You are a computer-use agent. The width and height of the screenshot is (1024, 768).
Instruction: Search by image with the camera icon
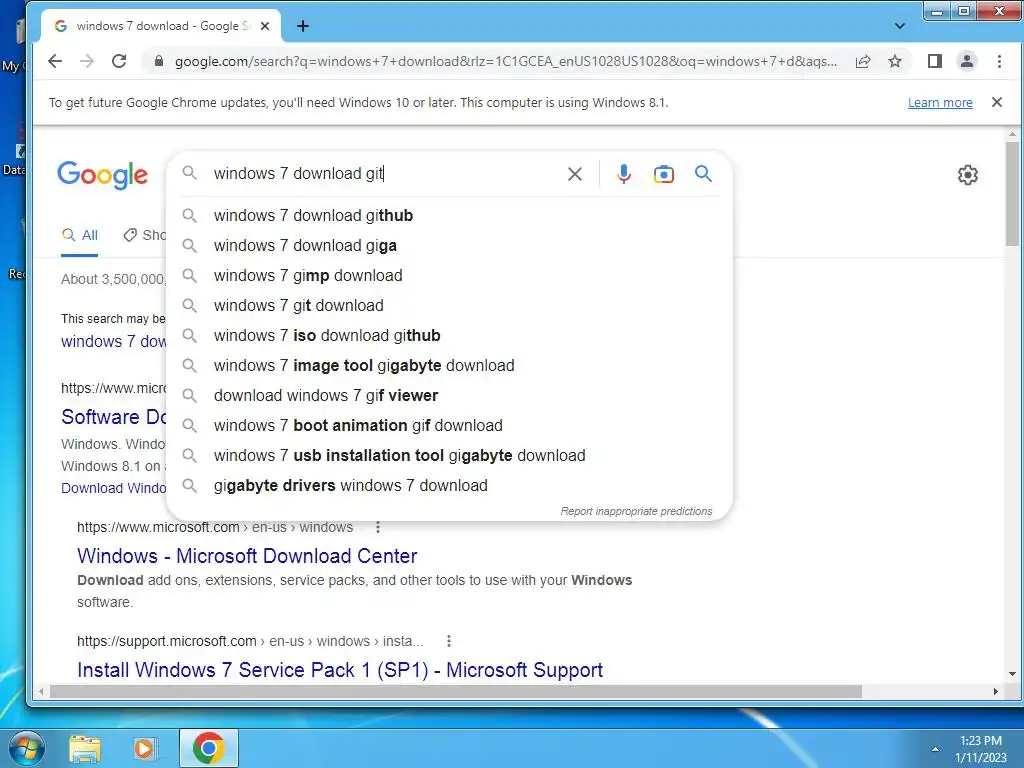664,174
